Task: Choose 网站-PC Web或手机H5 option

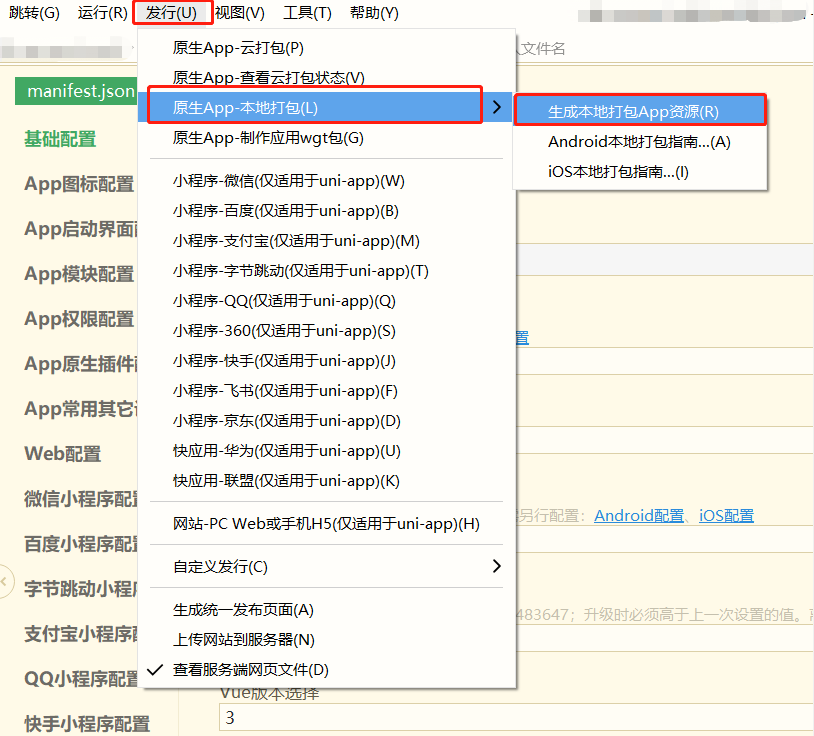Action: pos(326,524)
